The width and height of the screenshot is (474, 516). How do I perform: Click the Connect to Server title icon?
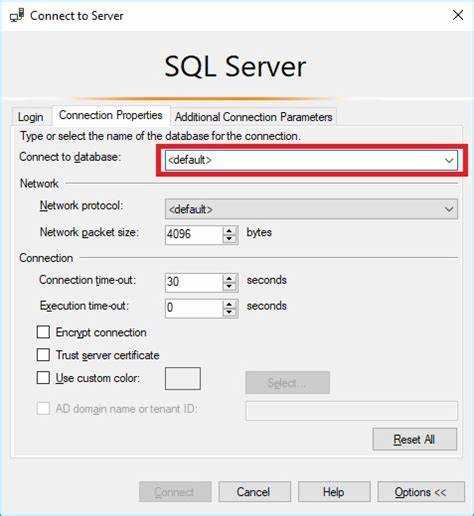coord(17,15)
